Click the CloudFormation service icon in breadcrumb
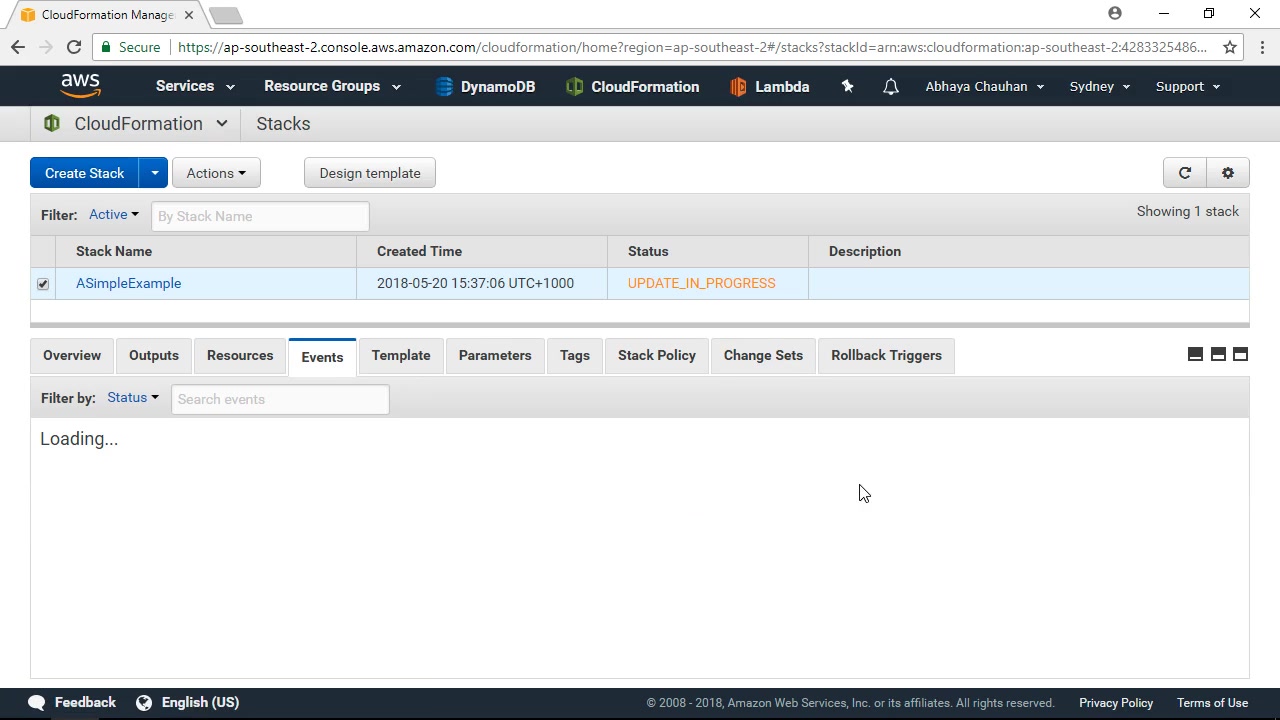Viewport: 1280px width, 720px height. tap(52, 124)
